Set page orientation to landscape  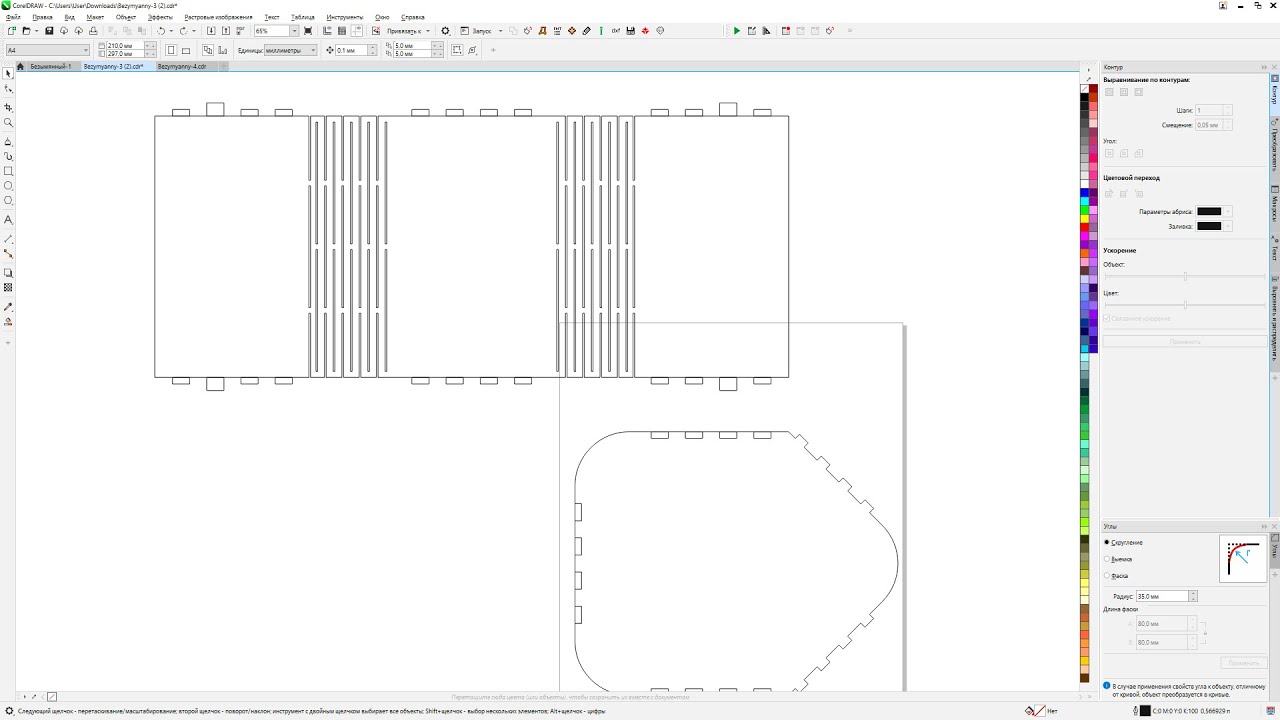tap(185, 50)
